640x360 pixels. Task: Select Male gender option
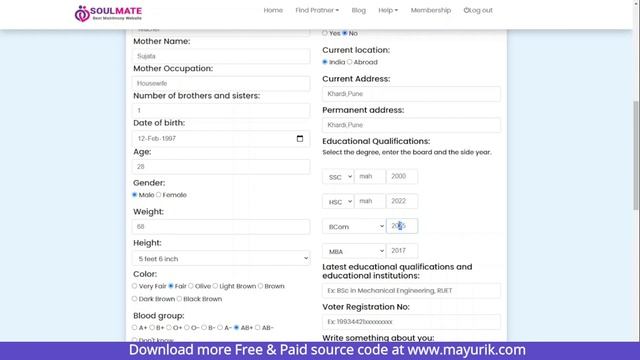tap(135, 195)
